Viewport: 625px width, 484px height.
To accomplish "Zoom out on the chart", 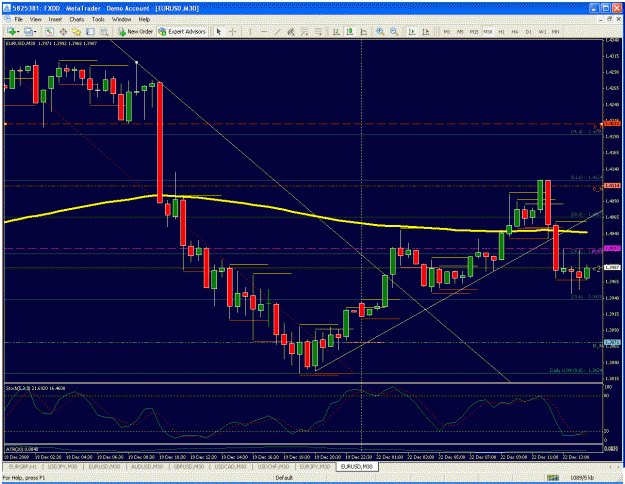I will [x=394, y=31].
